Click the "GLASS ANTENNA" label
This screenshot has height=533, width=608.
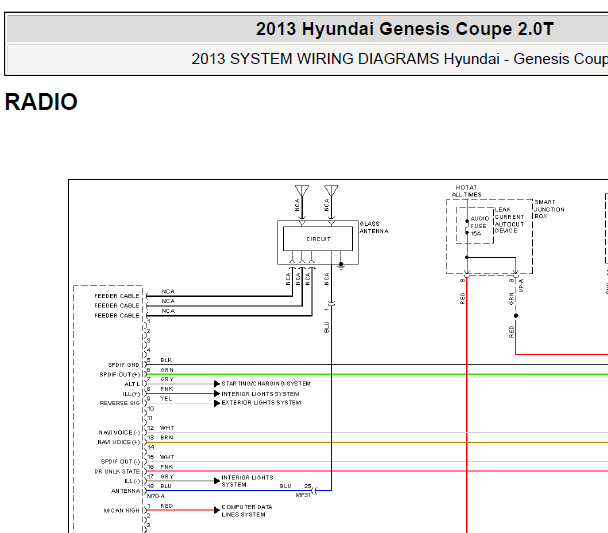pyautogui.click(x=374, y=227)
